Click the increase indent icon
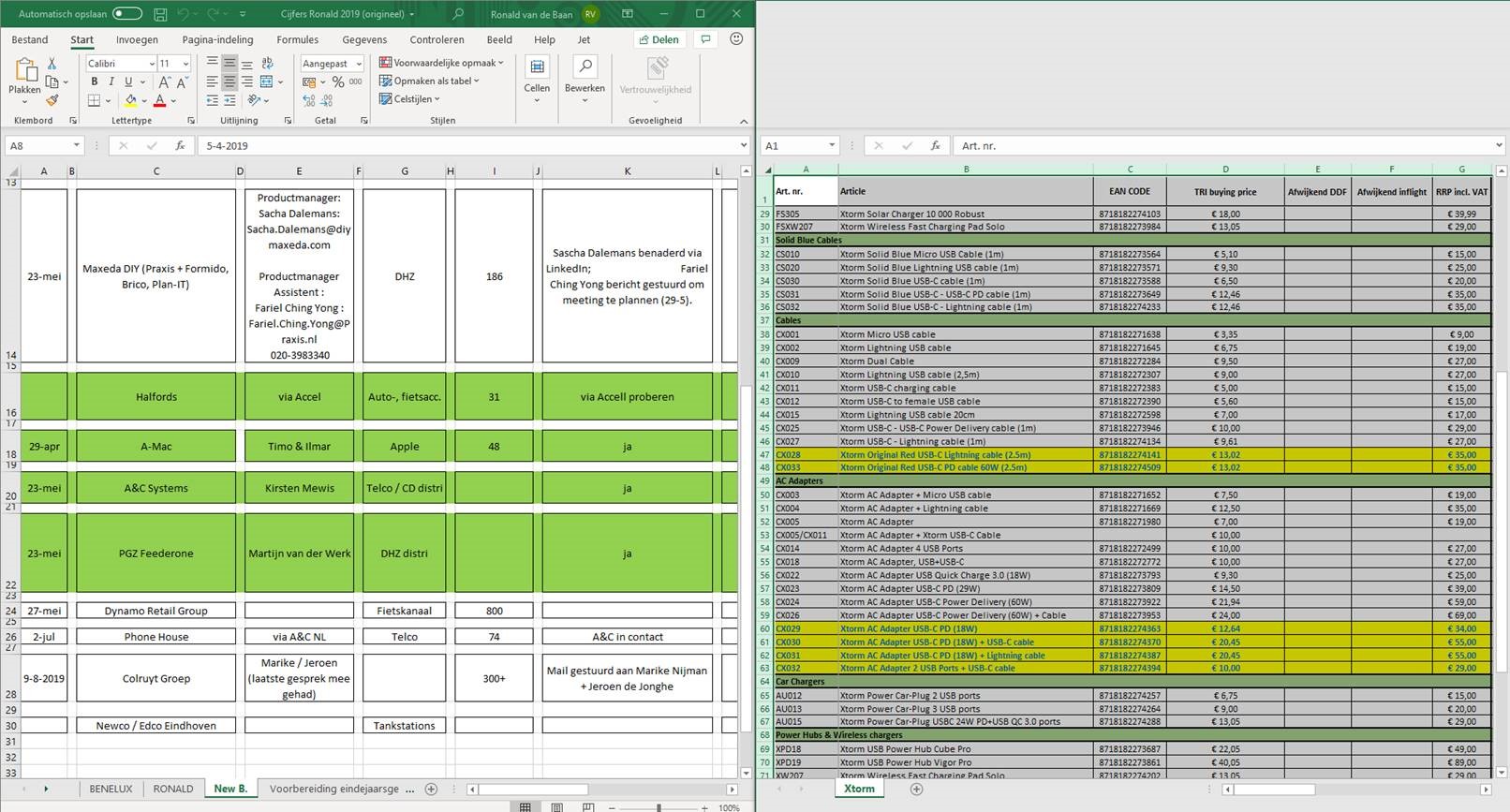Screen dimensions: 1510x812 point(229,100)
